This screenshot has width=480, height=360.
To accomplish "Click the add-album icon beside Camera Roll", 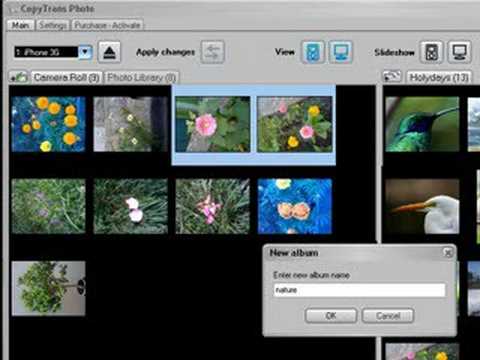I will 19,77.
